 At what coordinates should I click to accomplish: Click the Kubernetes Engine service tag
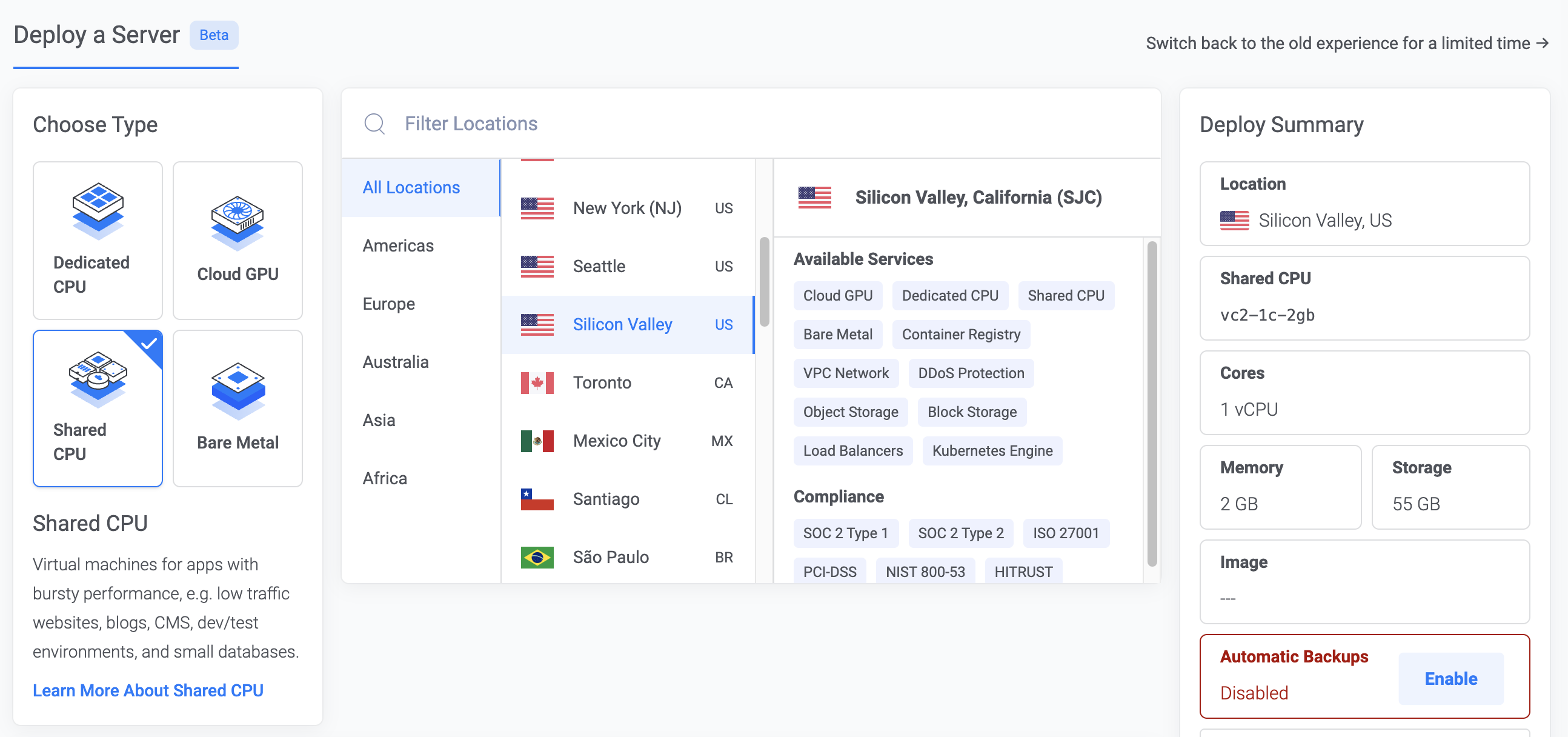tap(992, 451)
